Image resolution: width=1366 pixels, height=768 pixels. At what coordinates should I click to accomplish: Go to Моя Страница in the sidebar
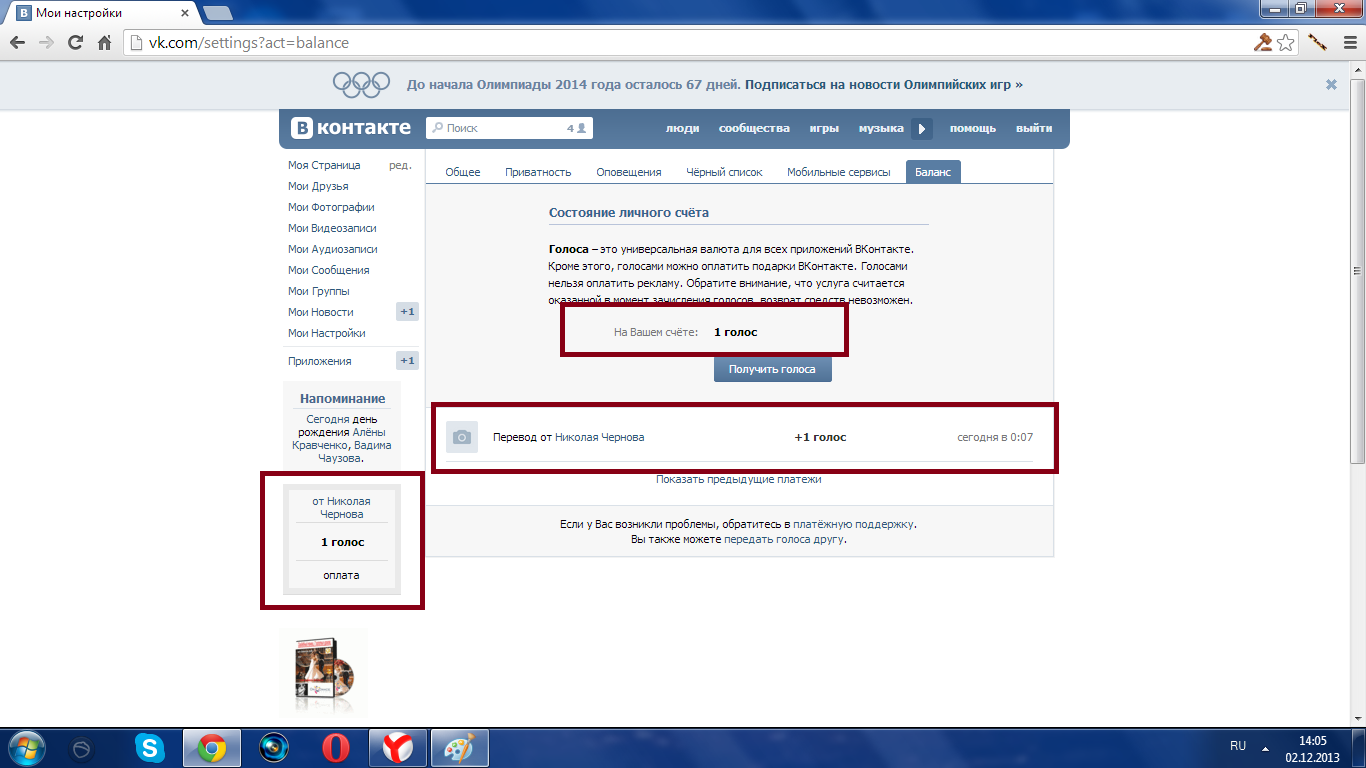click(324, 165)
